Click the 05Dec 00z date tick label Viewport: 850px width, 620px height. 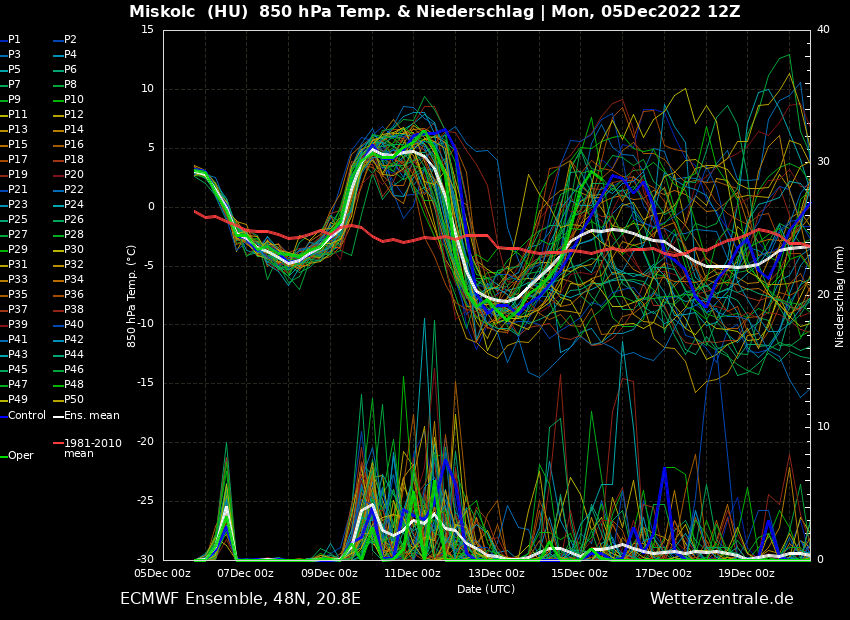[163, 573]
